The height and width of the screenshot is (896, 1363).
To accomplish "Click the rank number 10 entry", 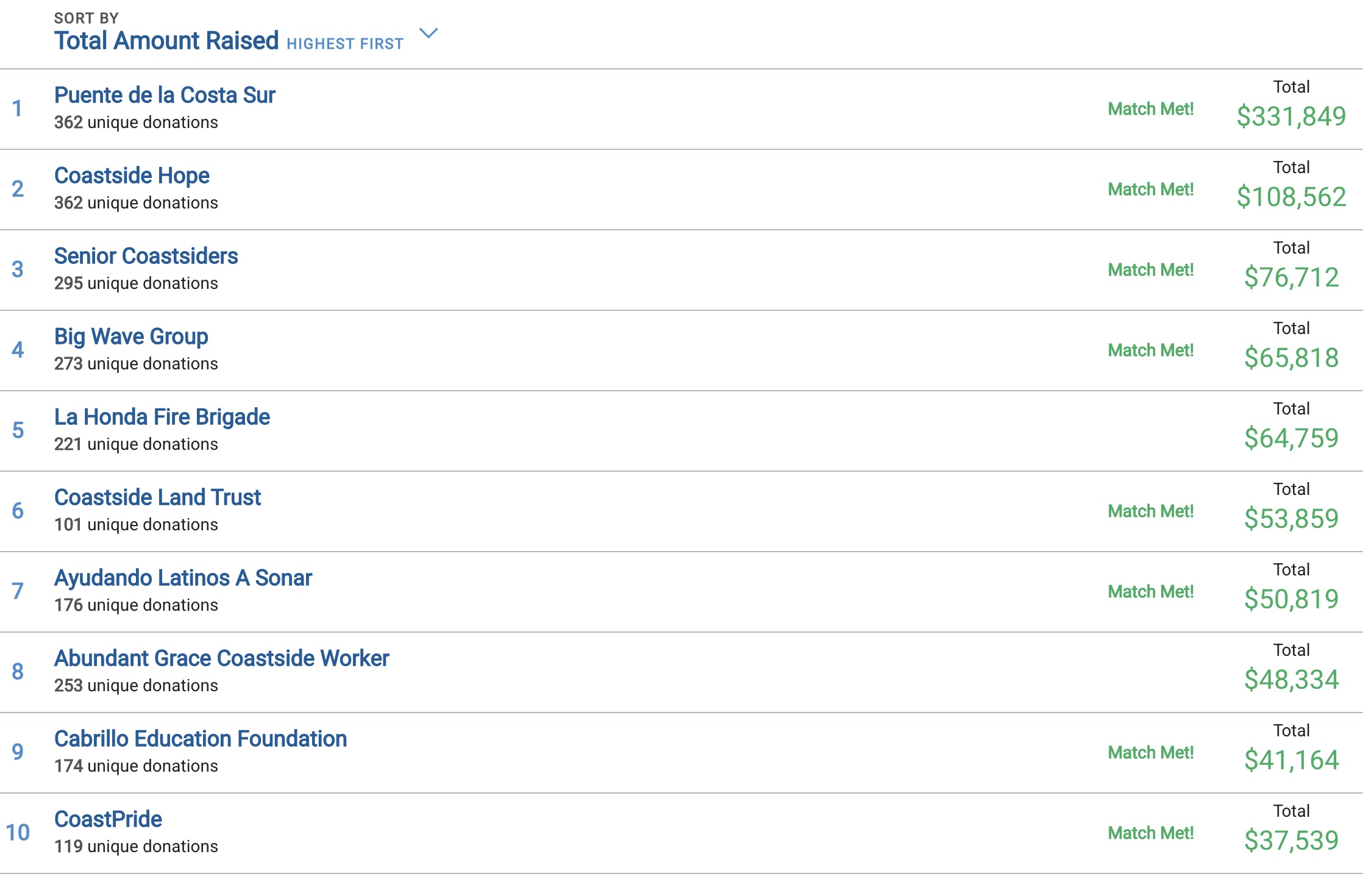I will (18, 833).
